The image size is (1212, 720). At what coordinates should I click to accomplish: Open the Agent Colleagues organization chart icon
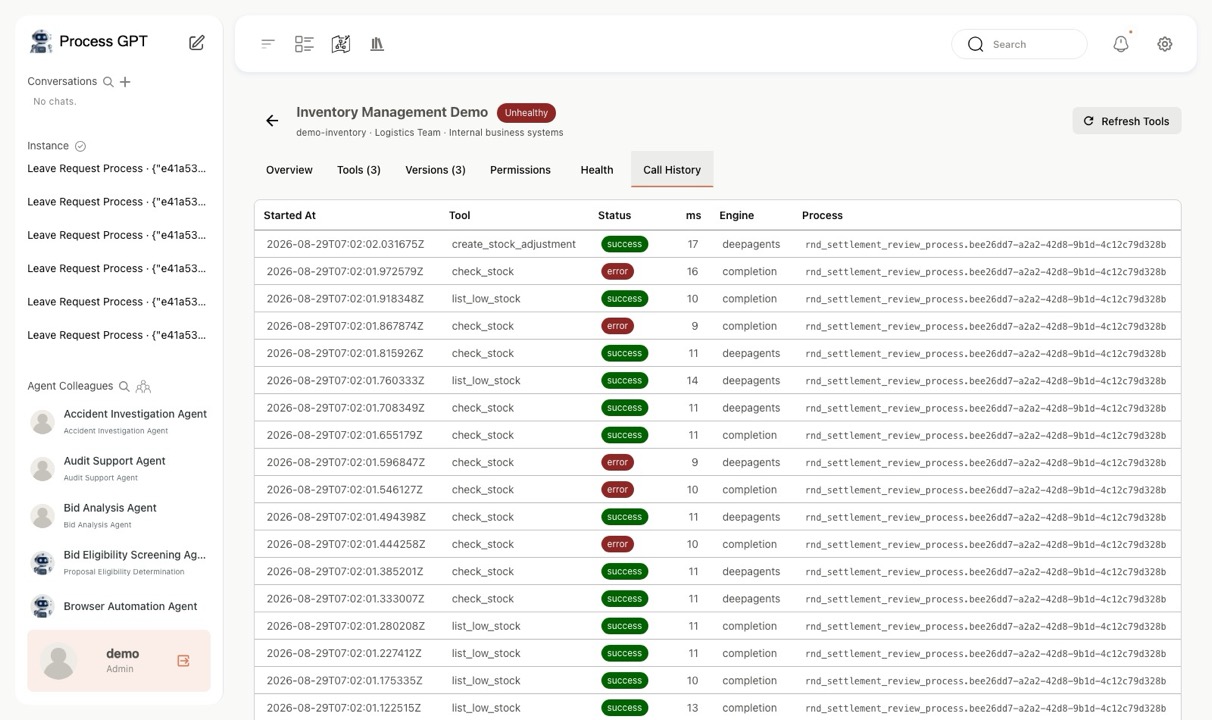[x=143, y=386]
